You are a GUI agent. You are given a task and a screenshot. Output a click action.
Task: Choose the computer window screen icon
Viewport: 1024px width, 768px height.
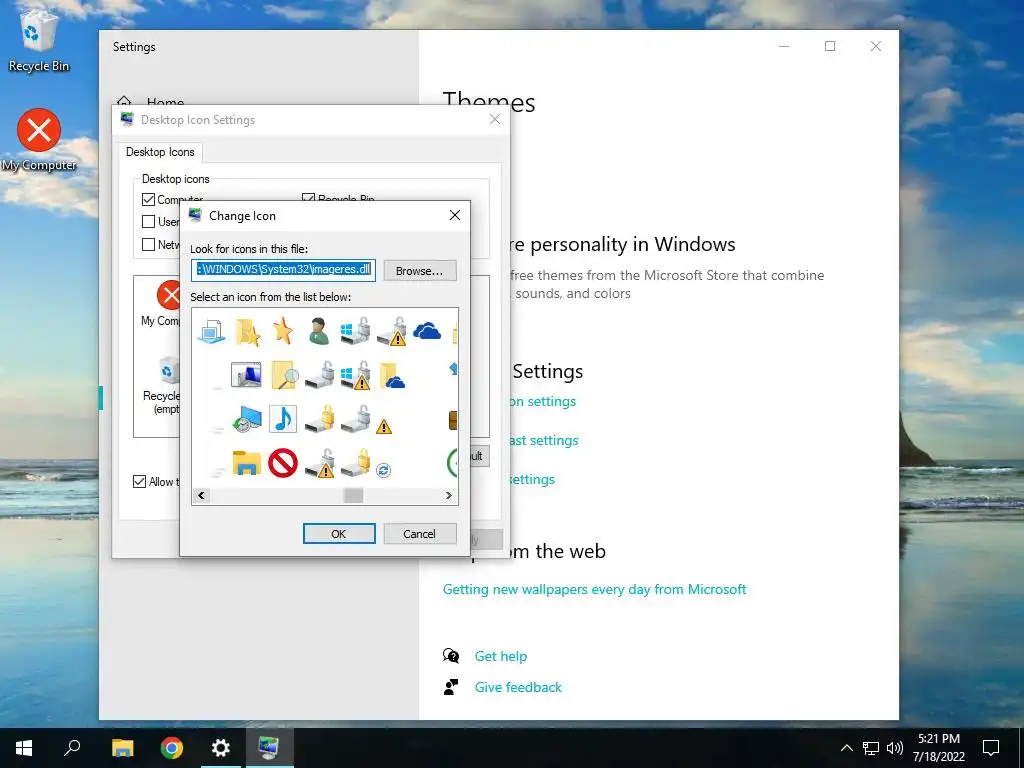[246, 375]
